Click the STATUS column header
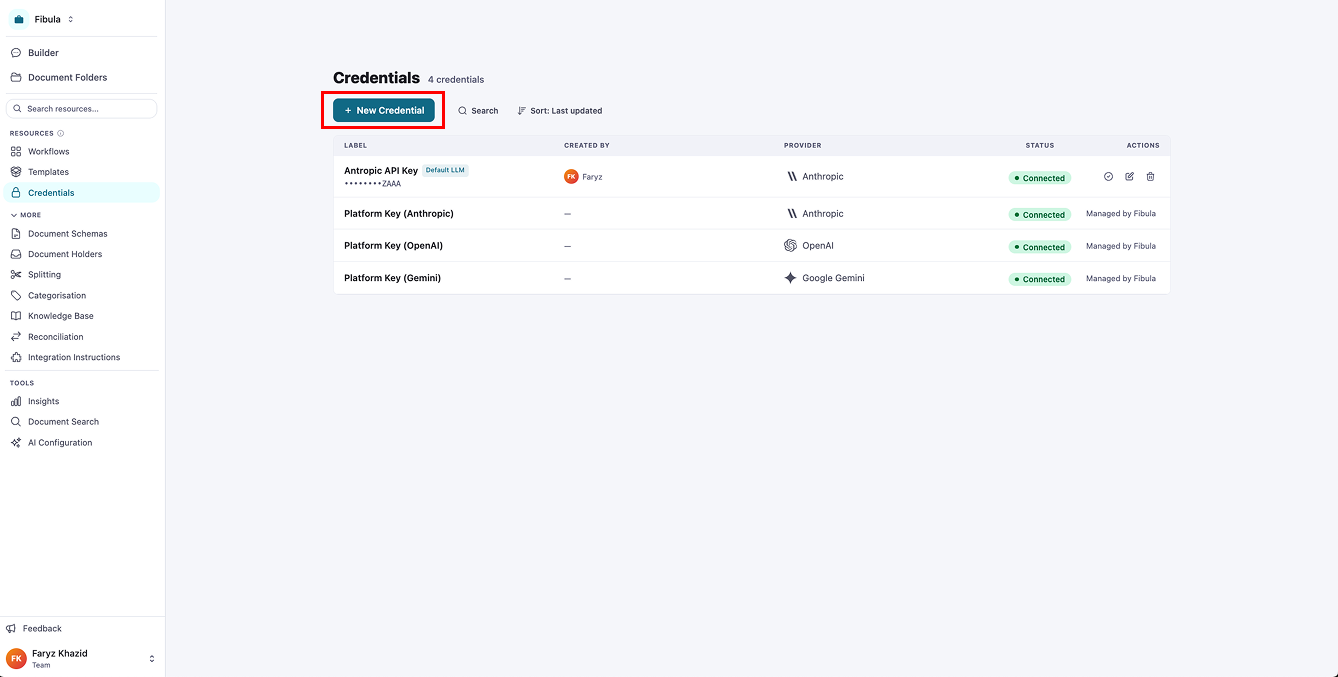Image resolution: width=1338 pixels, height=677 pixels. click(x=1040, y=146)
